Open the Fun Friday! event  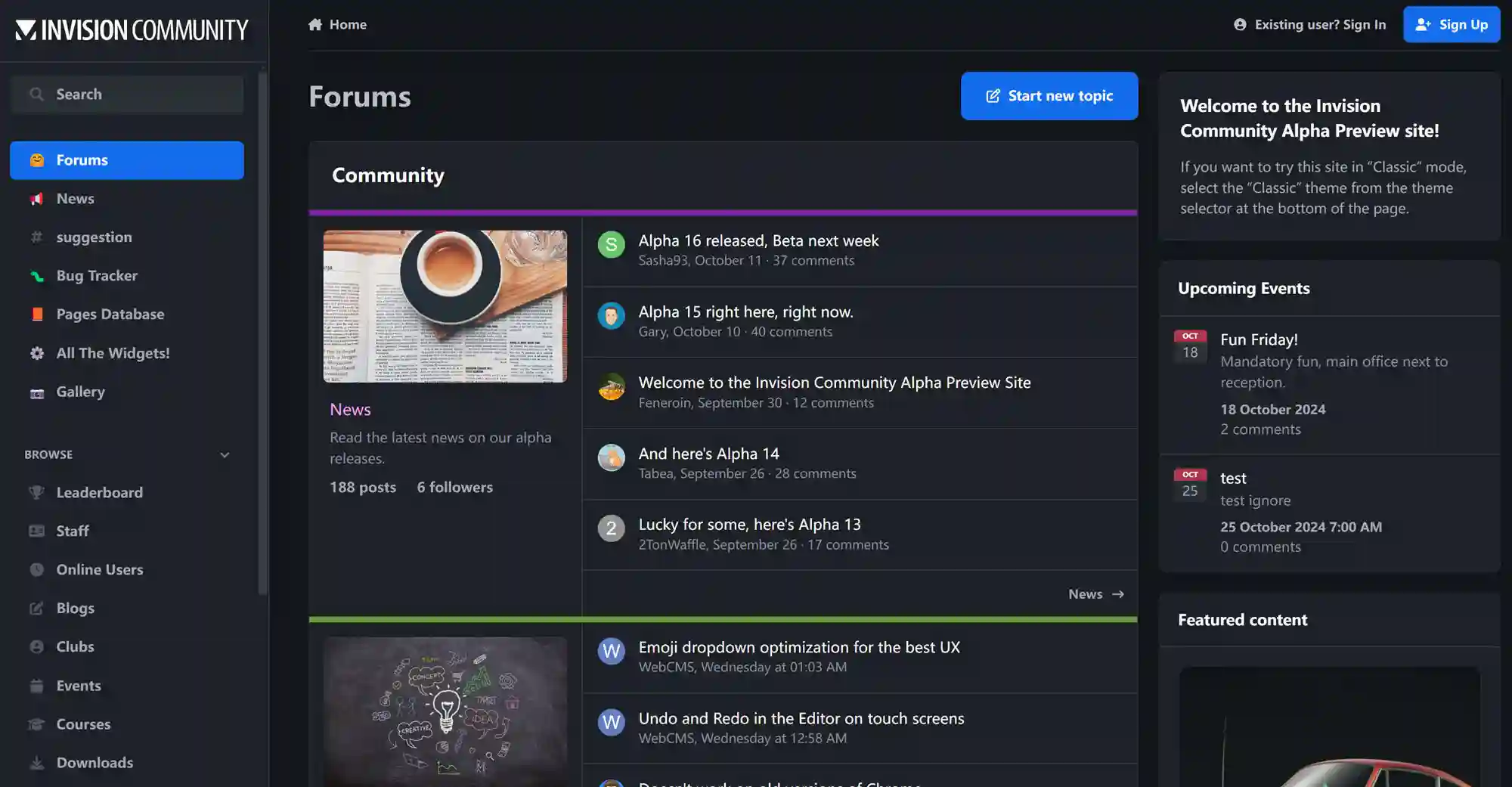tap(1259, 339)
